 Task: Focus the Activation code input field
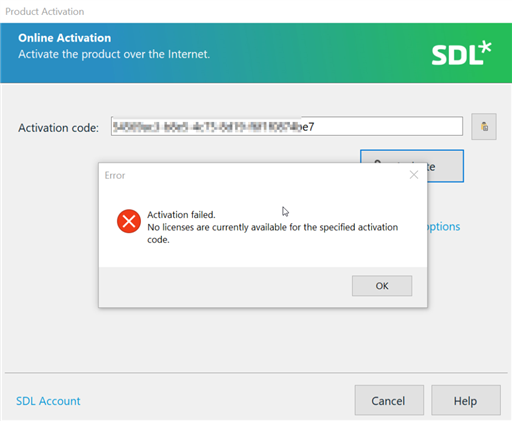pos(287,126)
